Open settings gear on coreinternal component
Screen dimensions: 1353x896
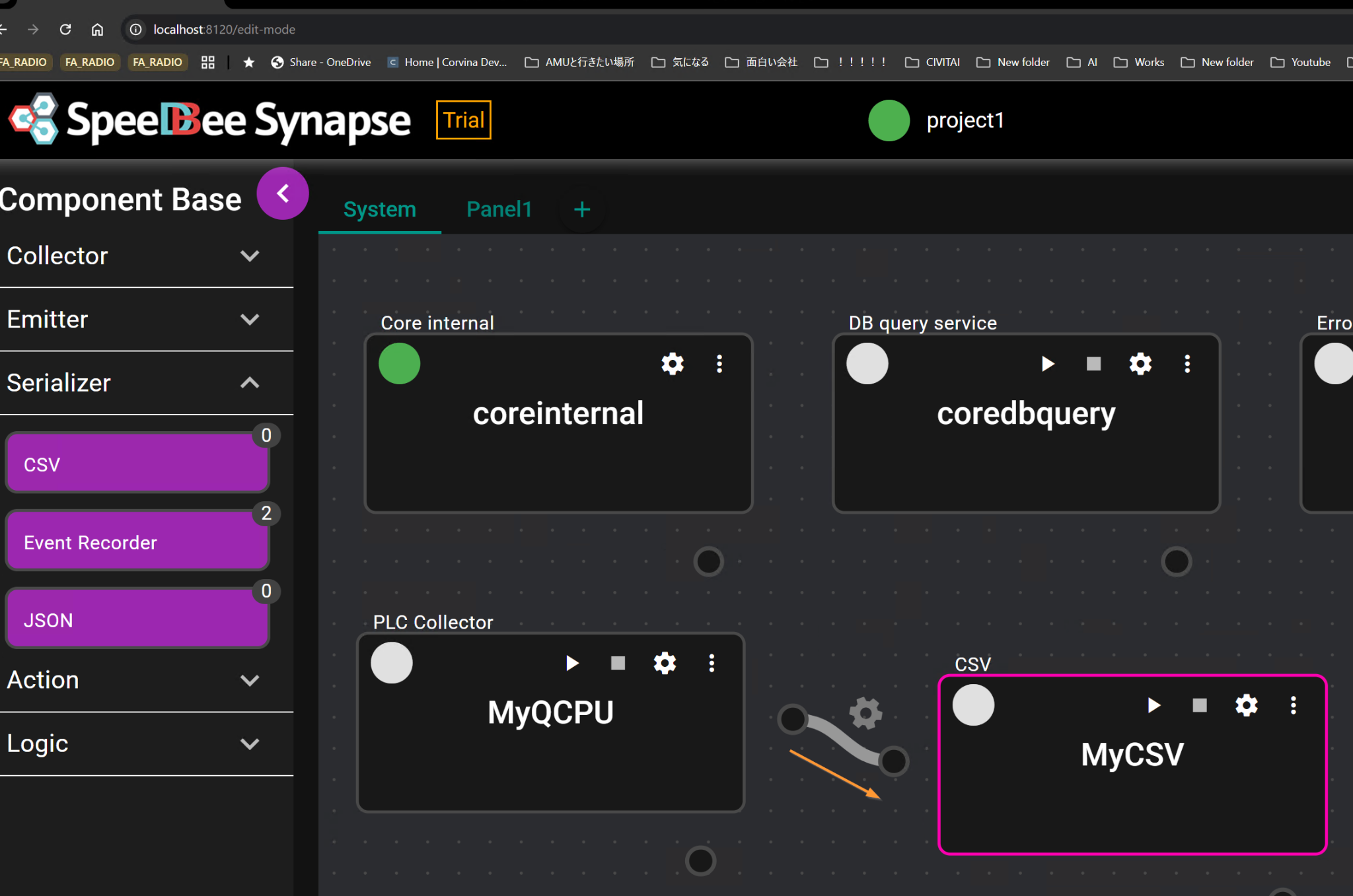[x=673, y=364]
